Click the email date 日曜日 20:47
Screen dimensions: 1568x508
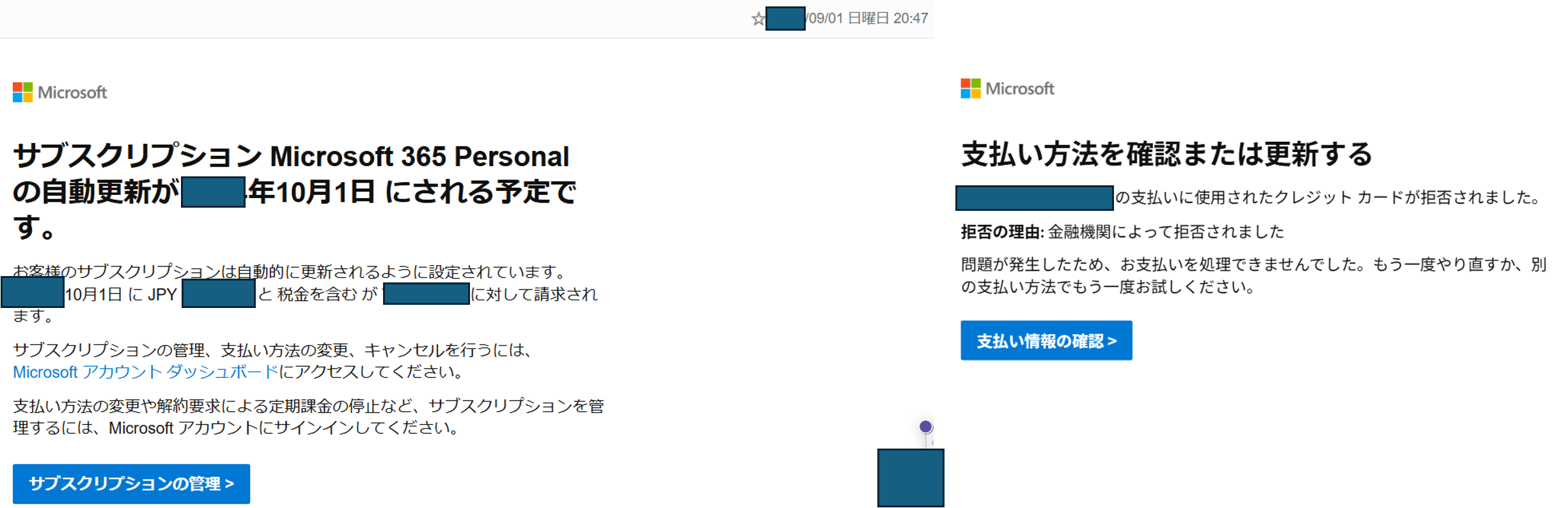coord(888,19)
